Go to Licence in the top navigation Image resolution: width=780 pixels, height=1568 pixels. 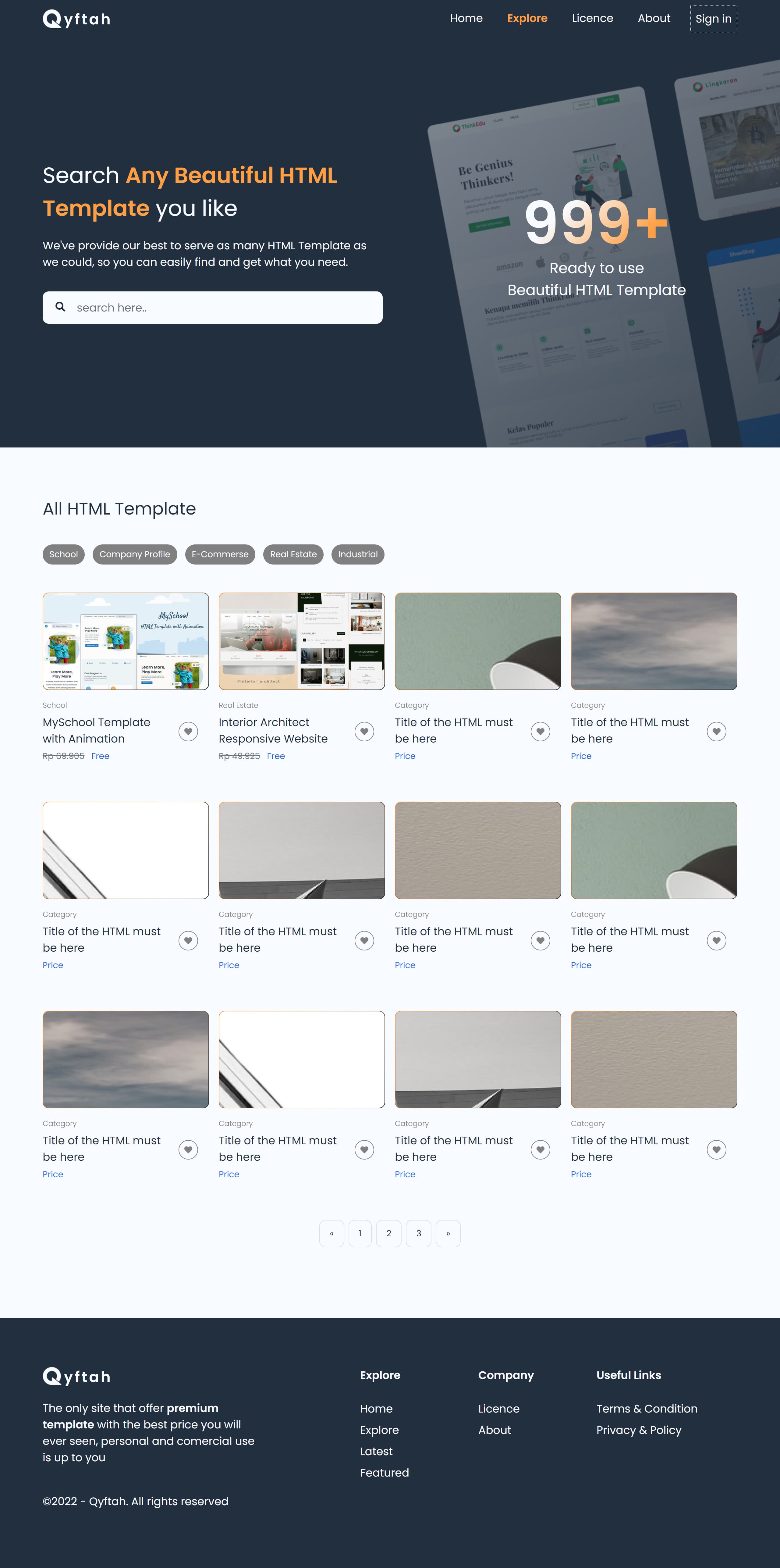click(x=592, y=18)
